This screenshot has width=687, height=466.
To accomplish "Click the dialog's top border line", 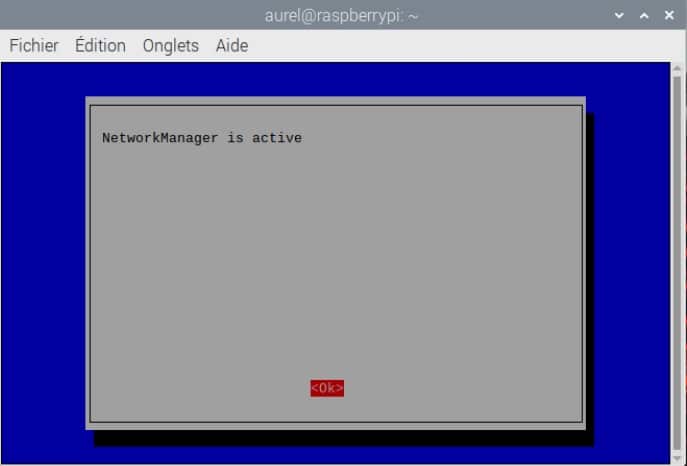I will tap(335, 105).
